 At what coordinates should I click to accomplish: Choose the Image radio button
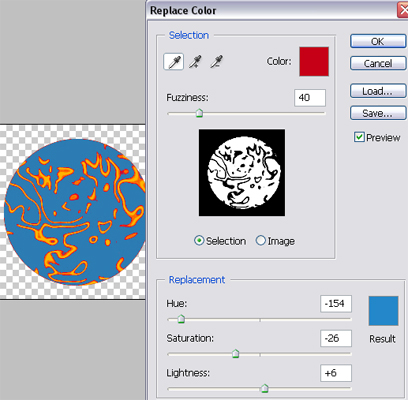coord(260,240)
